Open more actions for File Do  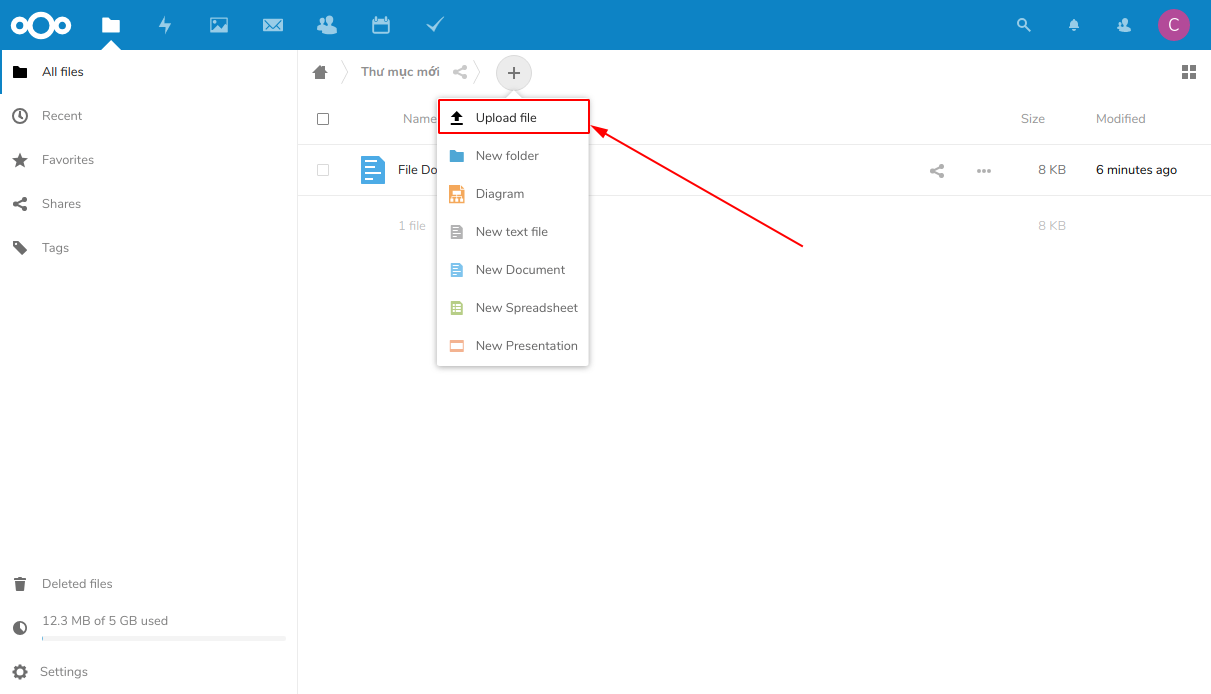point(984,171)
